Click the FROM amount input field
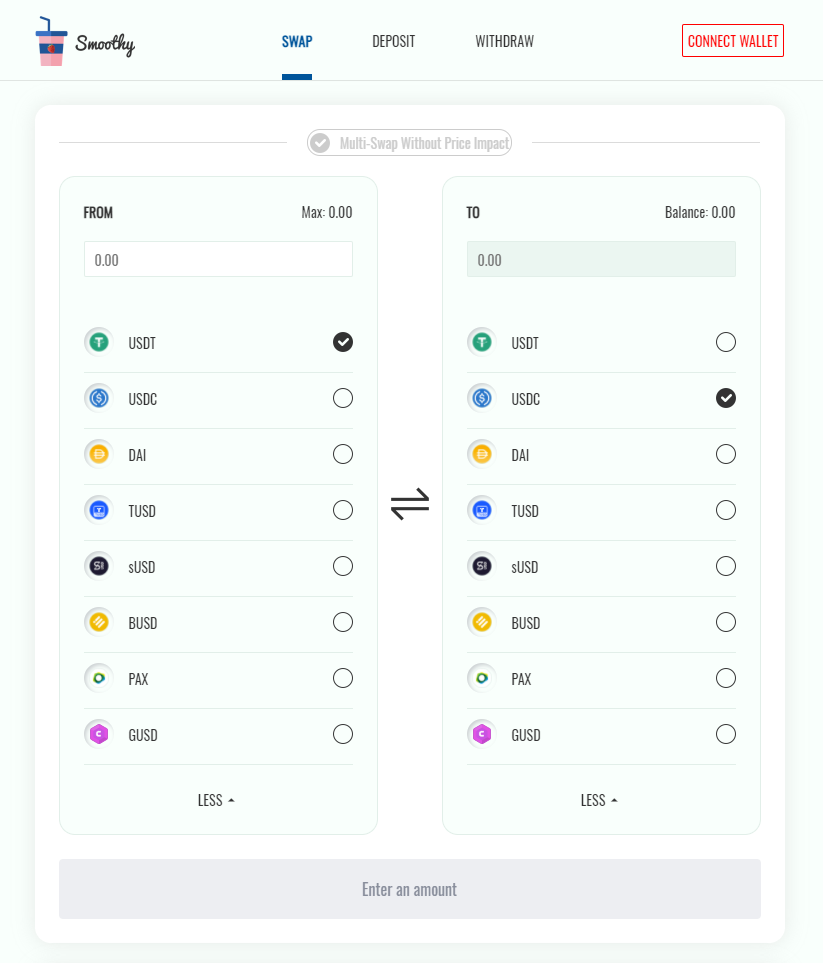 (218, 259)
